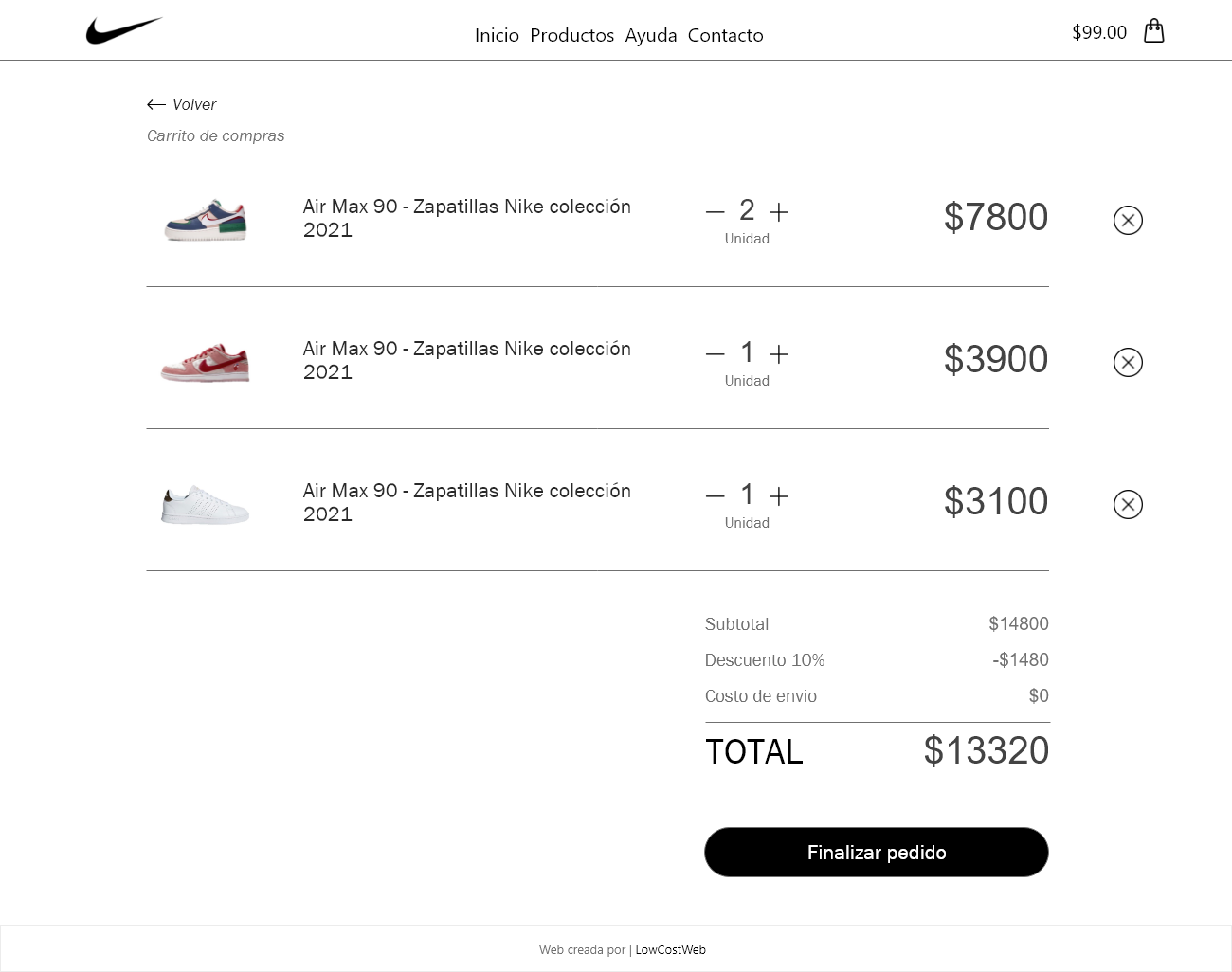Go to the Inicio page

pyautogui.click(x=497, y=35)
